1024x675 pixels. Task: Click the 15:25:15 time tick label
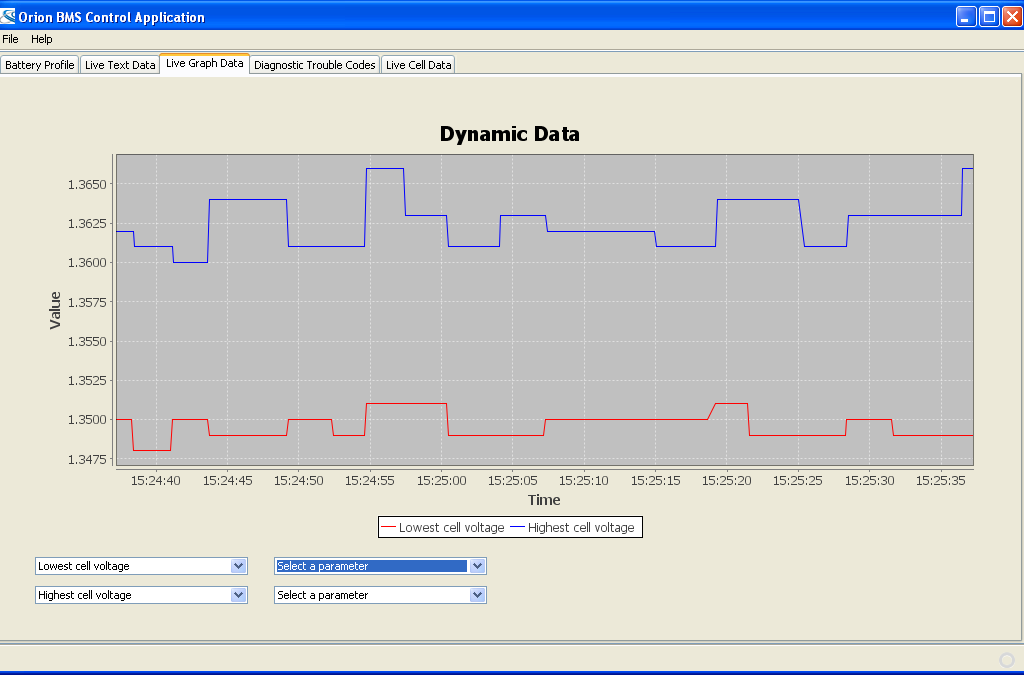pyautogui.click(x=655, y=480)
